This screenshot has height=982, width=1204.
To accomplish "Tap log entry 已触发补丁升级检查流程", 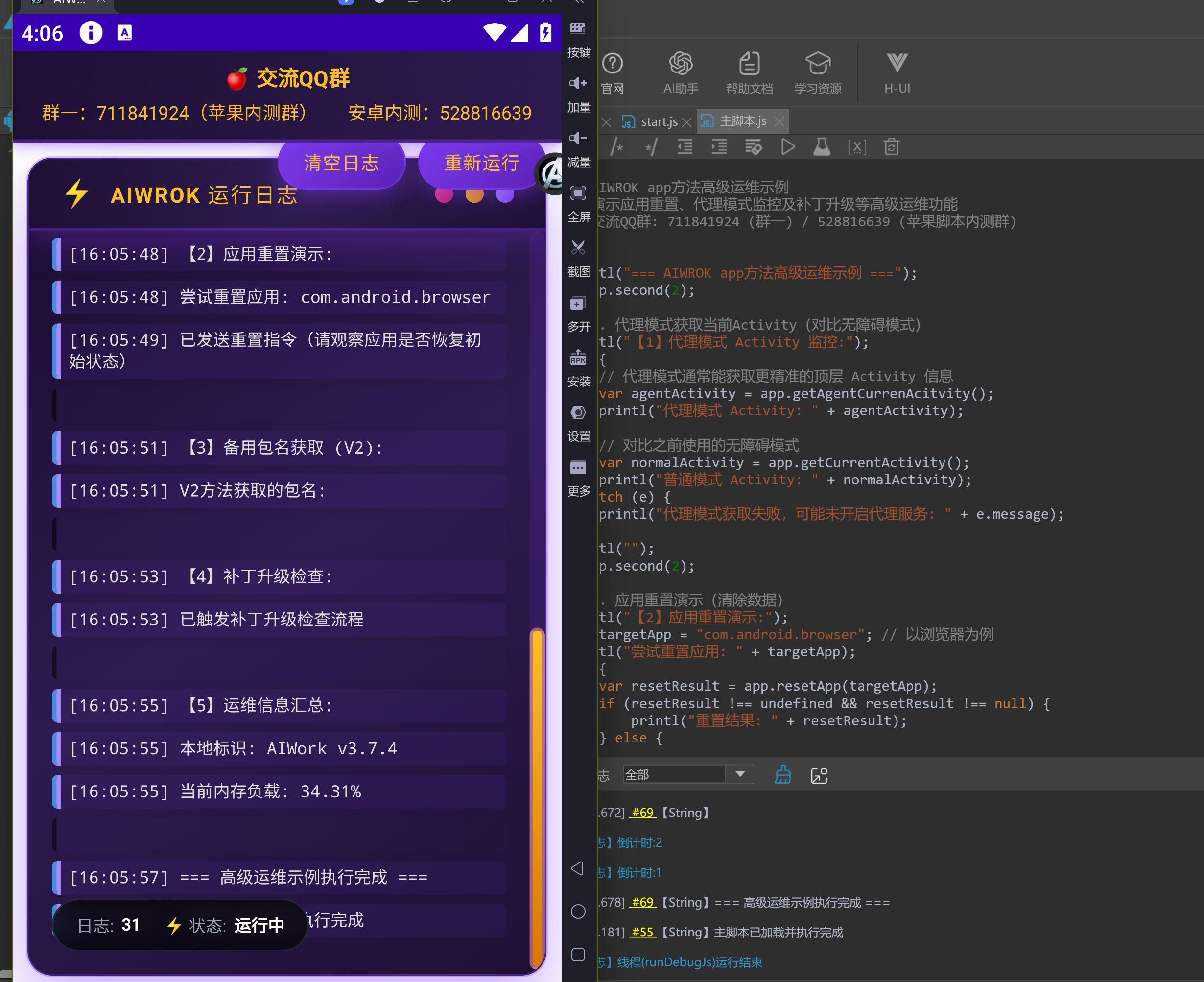I will (280, 620).
